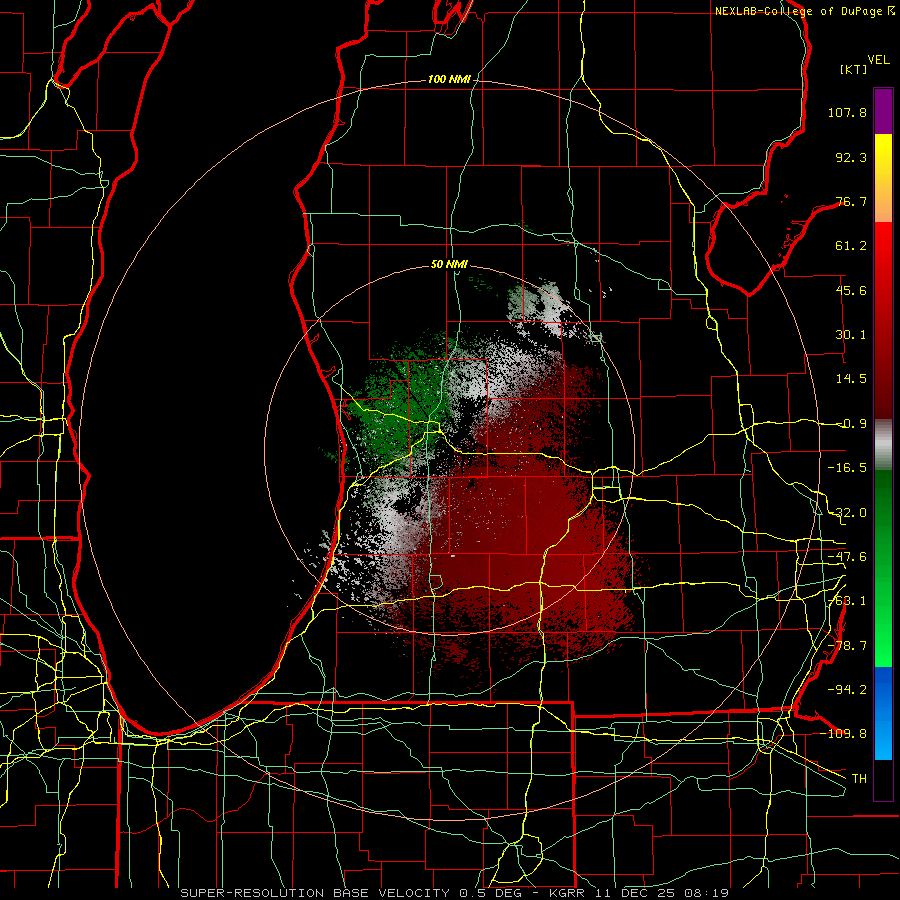Click the 30.1 velocity scale value
Viewport: 900px width, 900px height.
click(x=851, y=335)
